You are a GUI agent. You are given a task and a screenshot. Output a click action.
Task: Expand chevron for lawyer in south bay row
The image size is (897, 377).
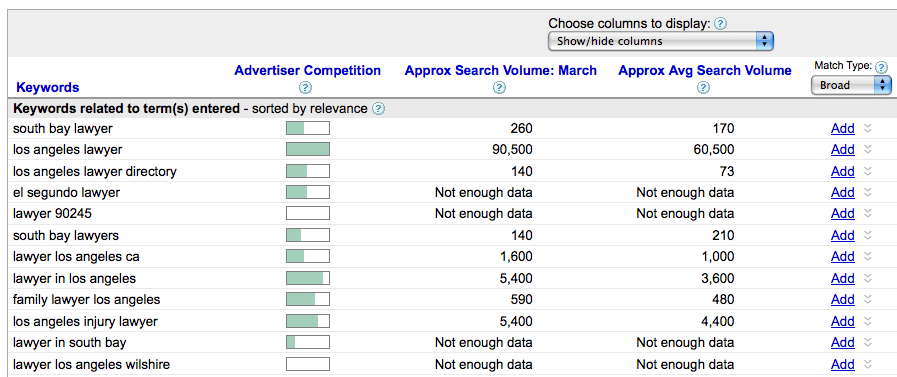pyautogui.click(x=868, y=342)
